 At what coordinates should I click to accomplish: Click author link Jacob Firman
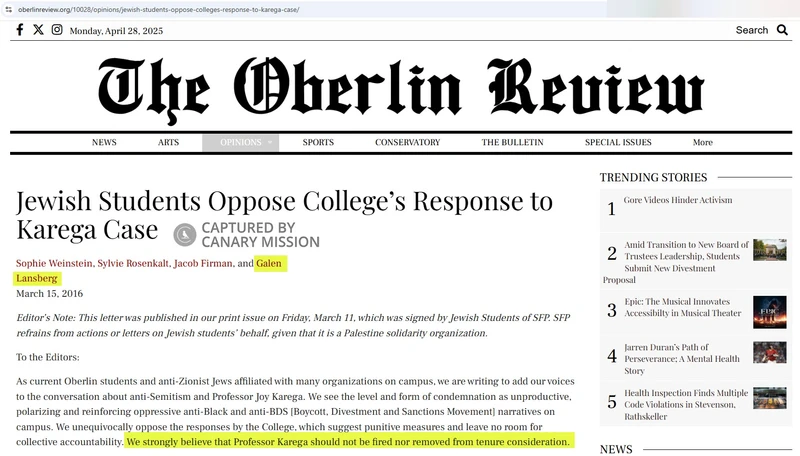point(200,264)
